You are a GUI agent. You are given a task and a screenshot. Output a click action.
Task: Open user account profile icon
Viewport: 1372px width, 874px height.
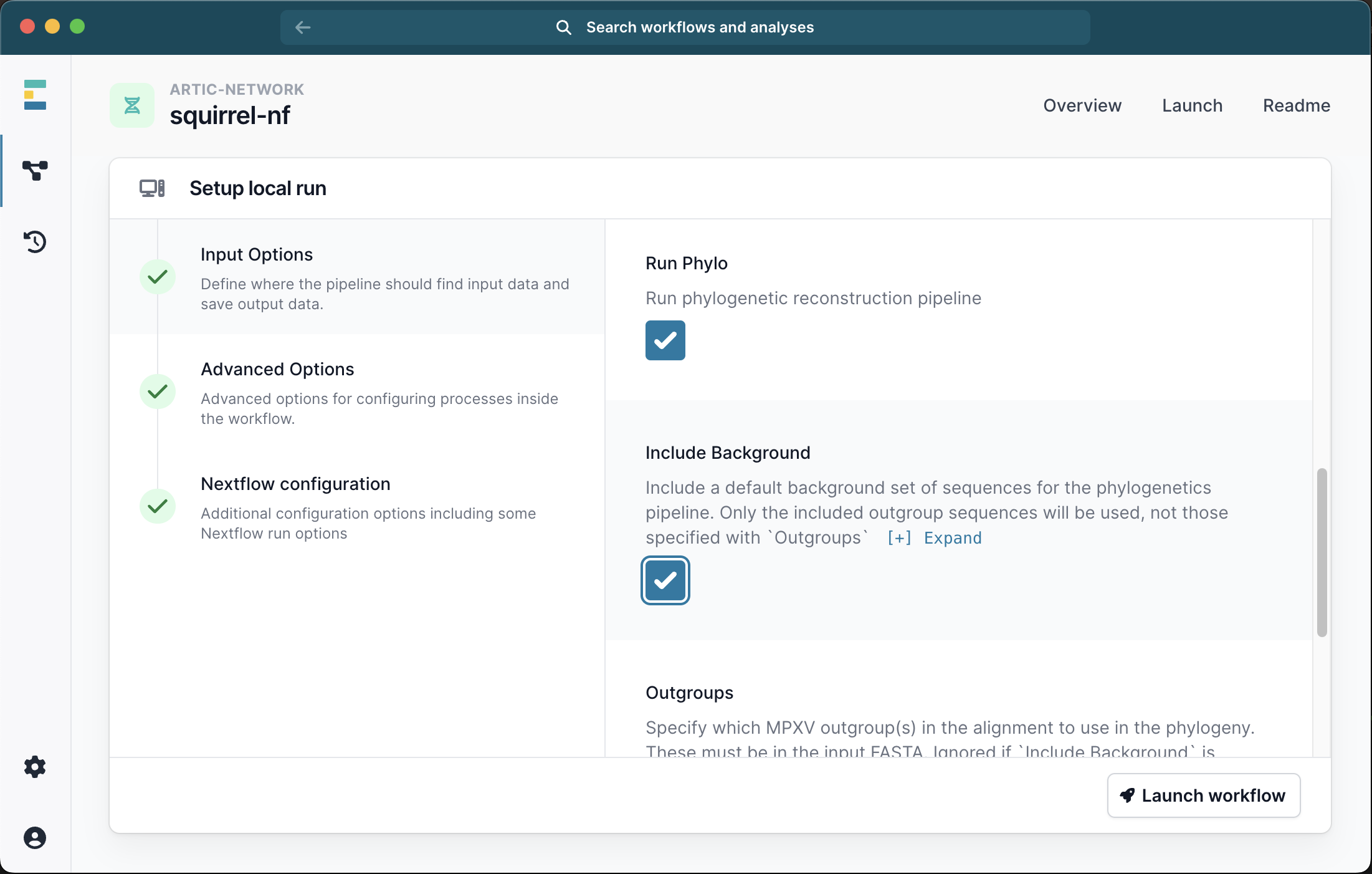click(x=35, y=838)
